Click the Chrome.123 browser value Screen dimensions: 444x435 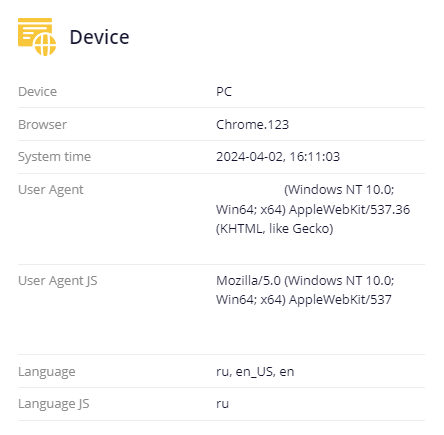pos(252,124)
